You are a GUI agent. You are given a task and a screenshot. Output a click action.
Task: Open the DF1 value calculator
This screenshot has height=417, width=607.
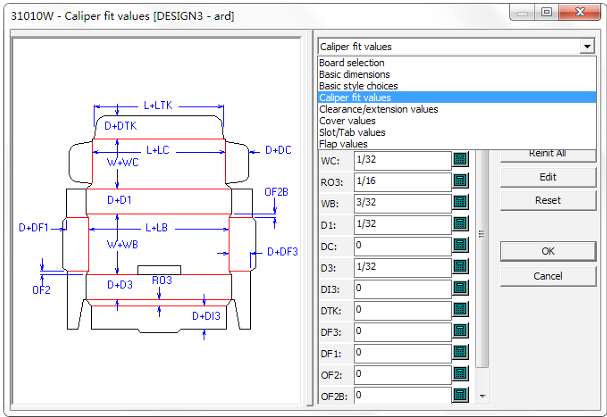click(460, 353)
